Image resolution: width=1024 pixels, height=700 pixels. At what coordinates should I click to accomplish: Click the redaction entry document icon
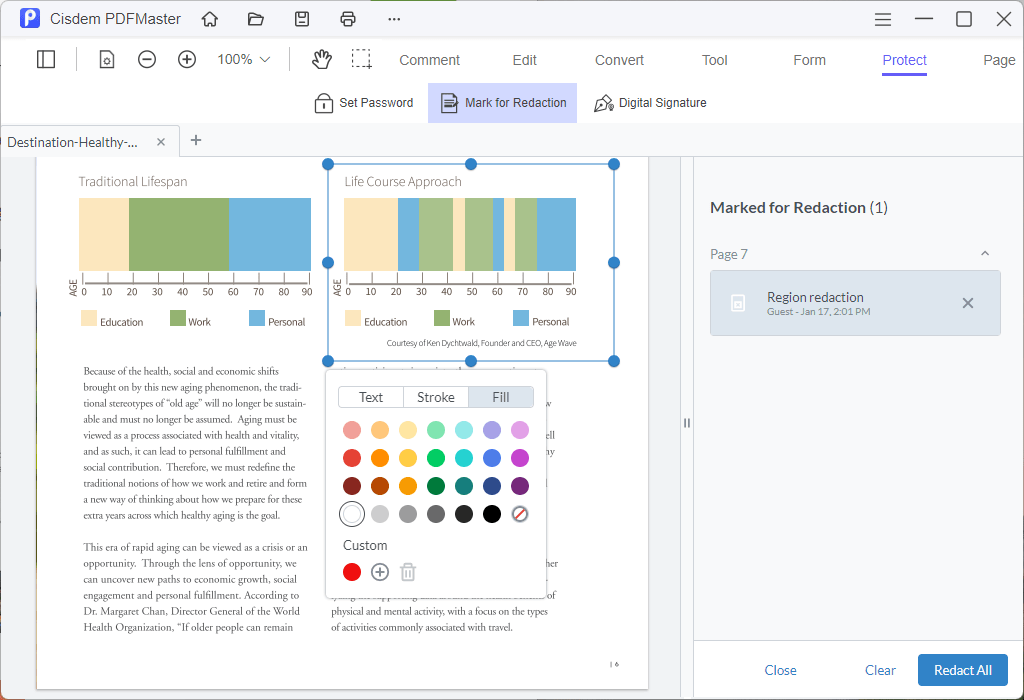tap(738, 303)
